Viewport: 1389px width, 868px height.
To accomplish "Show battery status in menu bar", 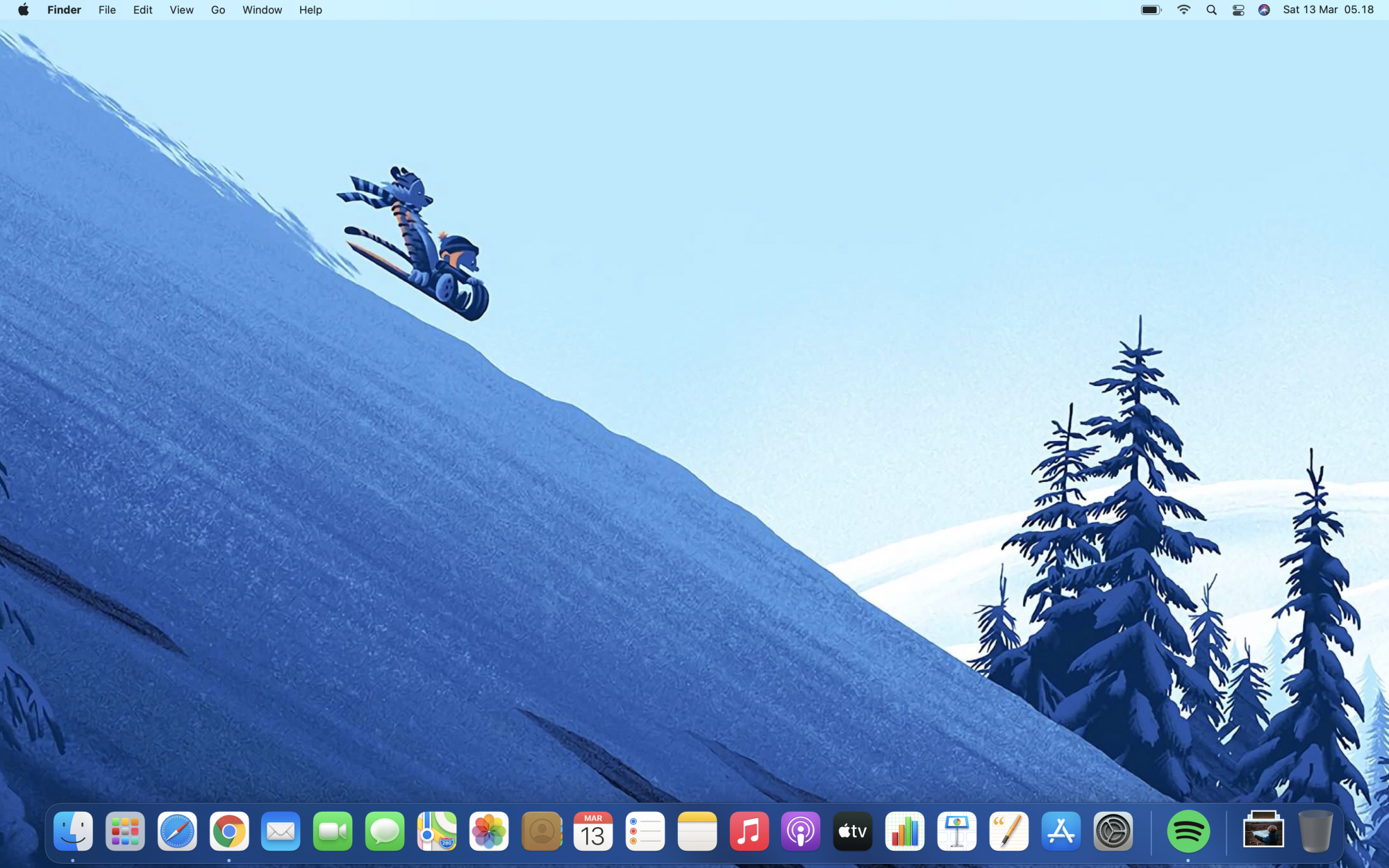I will 1151,10.
